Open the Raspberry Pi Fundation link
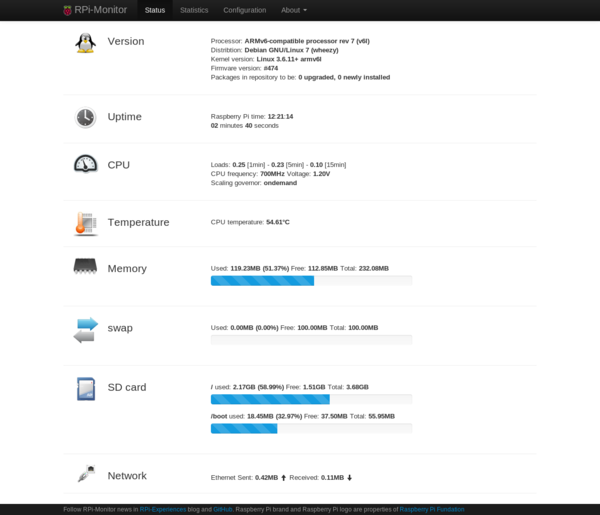This screenshot has width=600, height=515. click(x=432, y=509)
